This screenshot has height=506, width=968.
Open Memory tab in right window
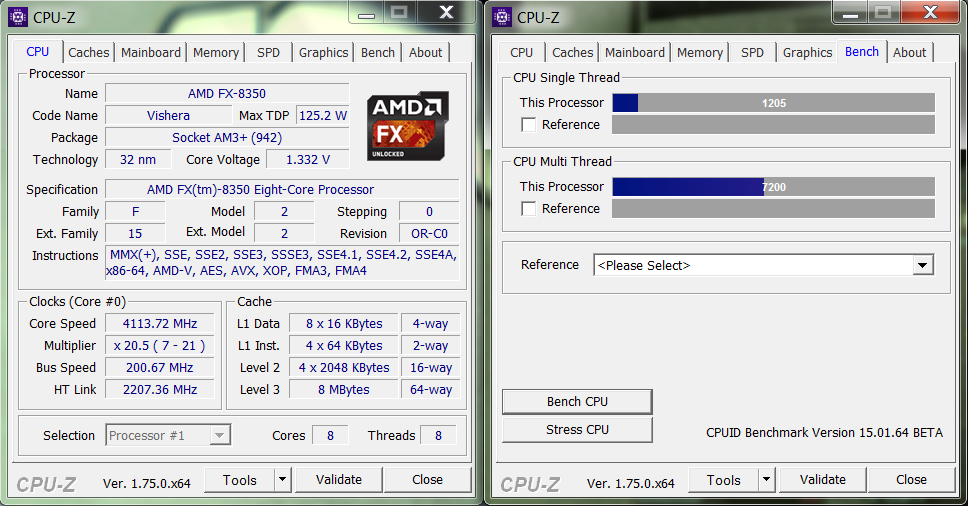(699, 52)
